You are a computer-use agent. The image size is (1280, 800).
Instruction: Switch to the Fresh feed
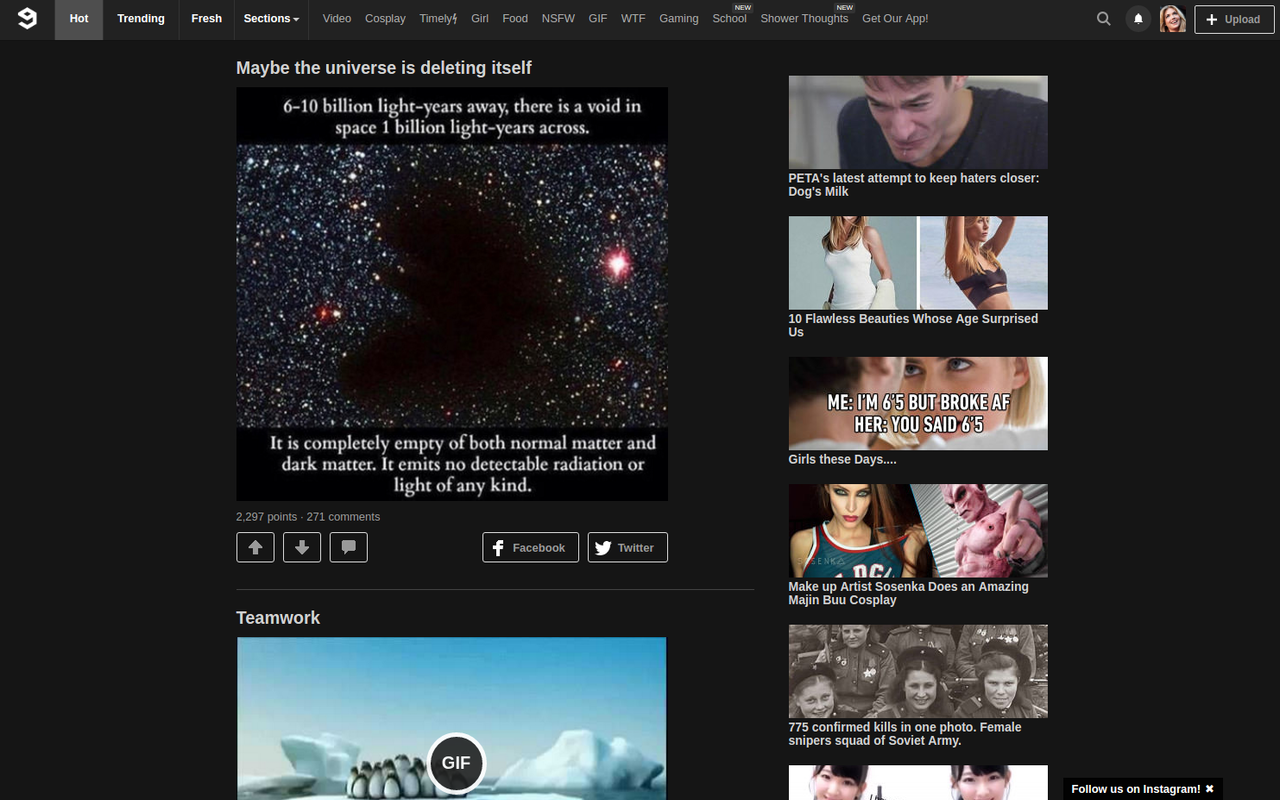click(206, 18)
